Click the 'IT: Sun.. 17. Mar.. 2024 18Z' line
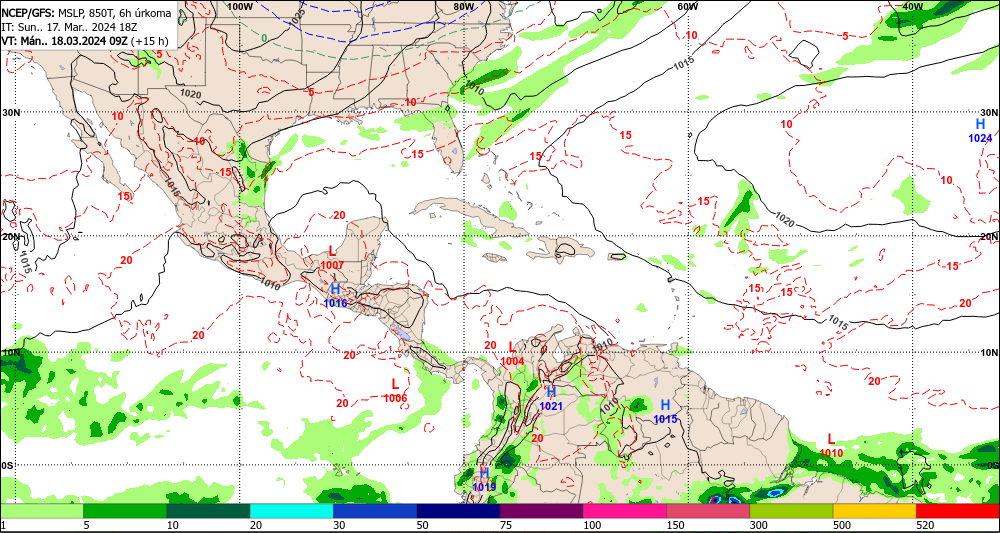This screenshot has height=533, width=1000. pyautogui.click(x=69, y=27)
